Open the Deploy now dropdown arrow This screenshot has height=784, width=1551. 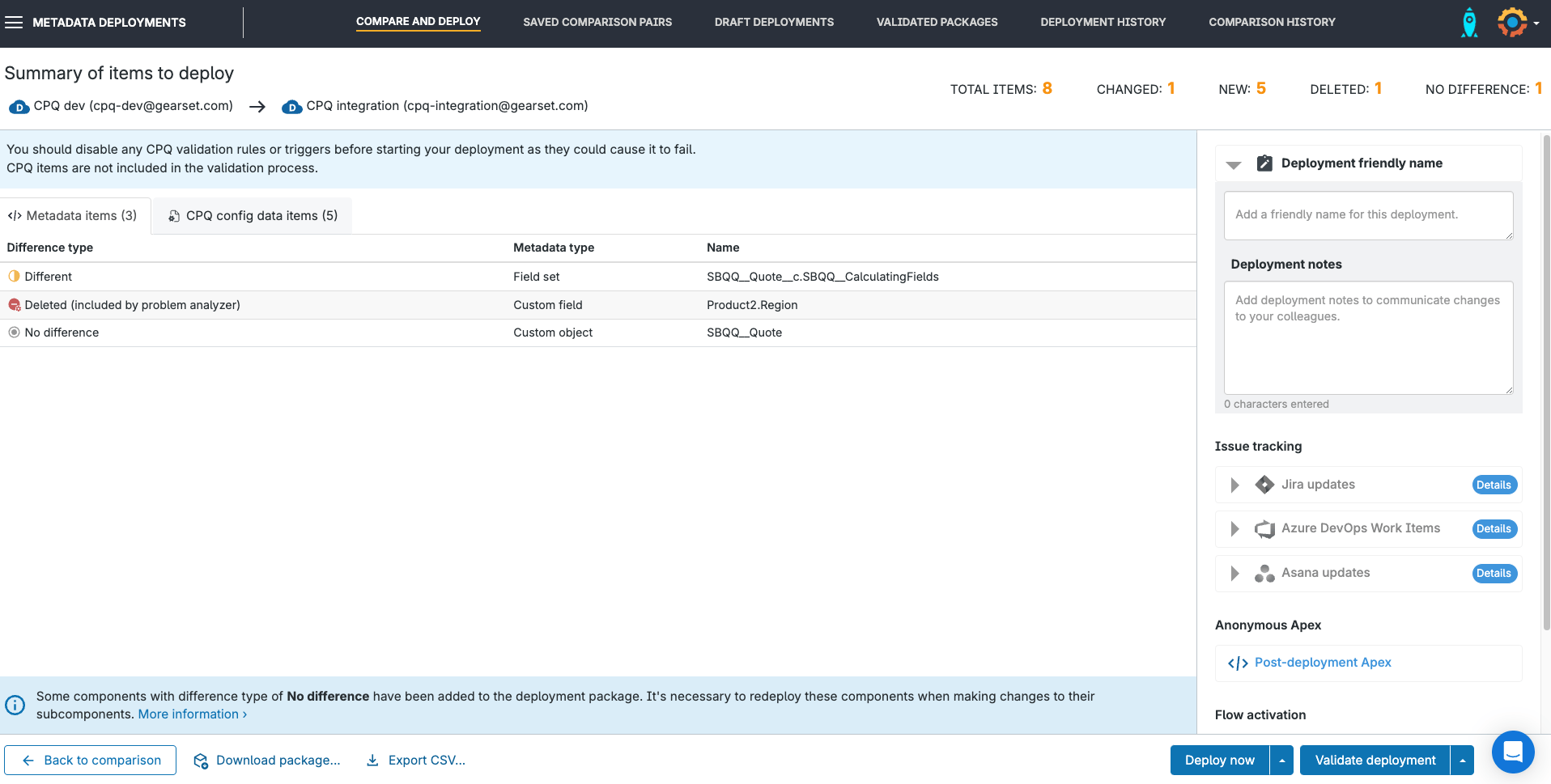tap(1282, 761)
